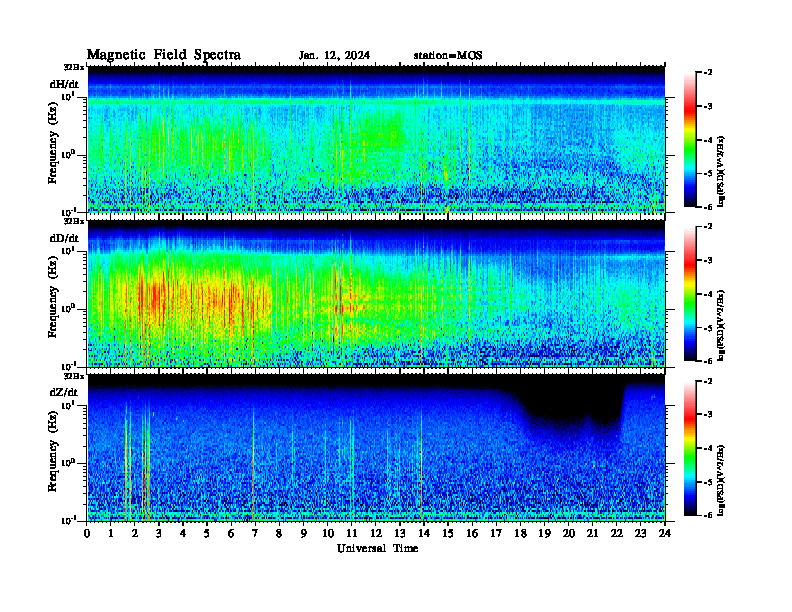This screenshot has height=612, width=792.
Task: Click the 10^0 frequency tick of dH/dt panel
Action: (x=68, y=154)
